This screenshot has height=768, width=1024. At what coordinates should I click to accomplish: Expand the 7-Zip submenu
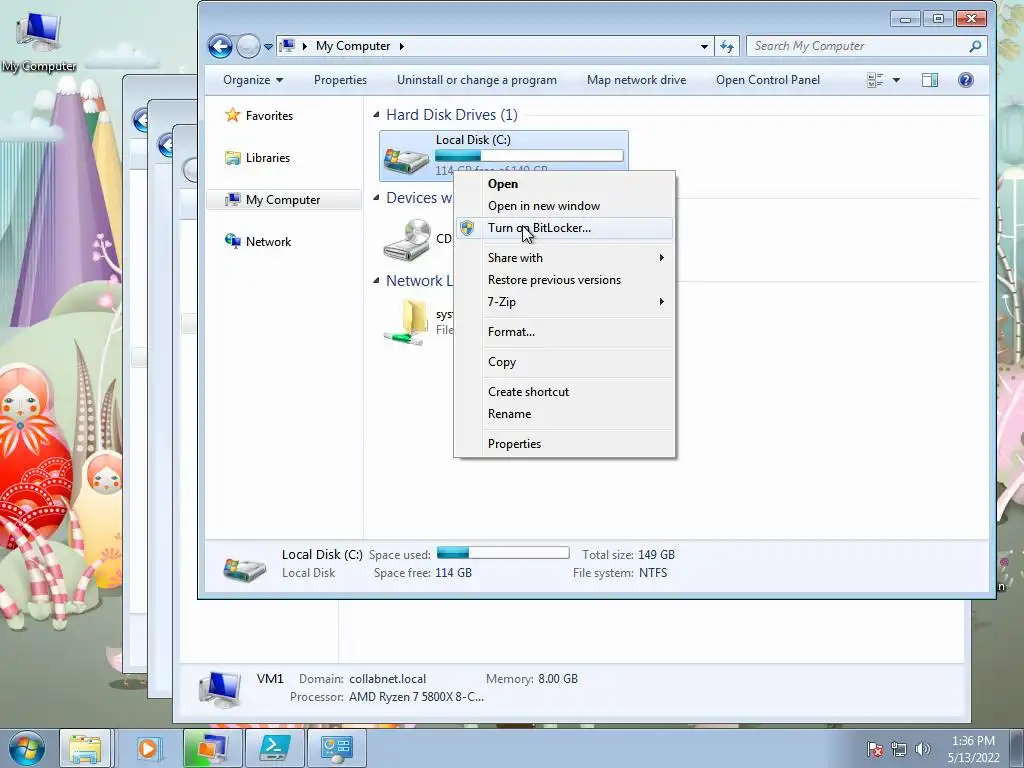(x=565, y=302)
